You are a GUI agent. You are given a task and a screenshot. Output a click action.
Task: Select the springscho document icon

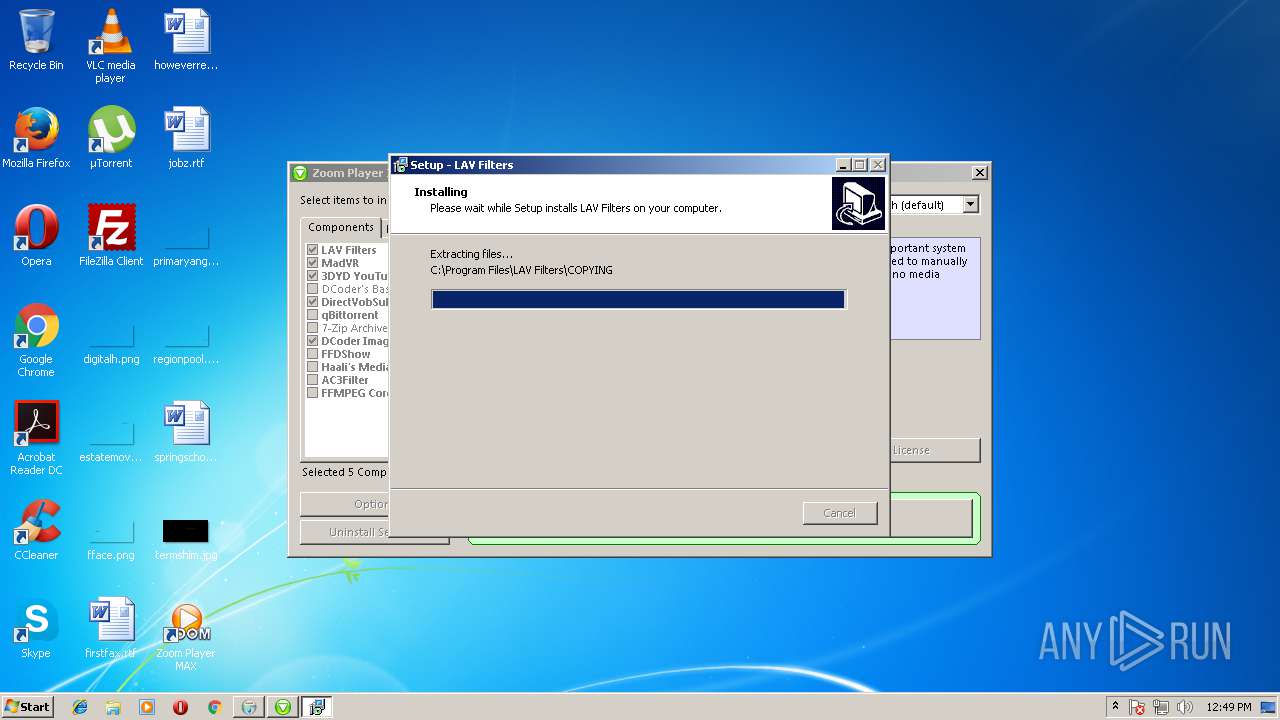coord(186,432)
